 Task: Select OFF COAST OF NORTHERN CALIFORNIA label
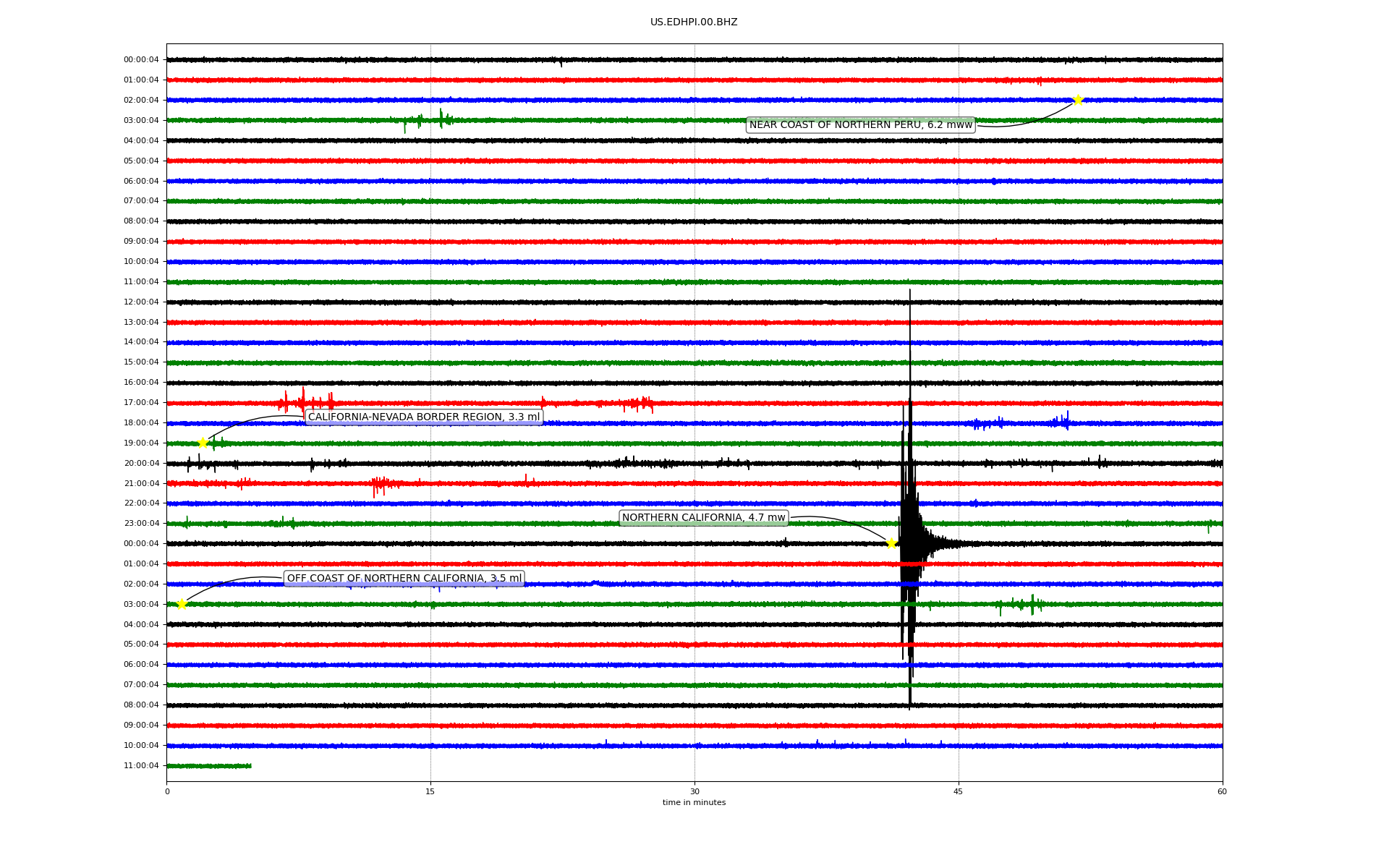point(404,578)
